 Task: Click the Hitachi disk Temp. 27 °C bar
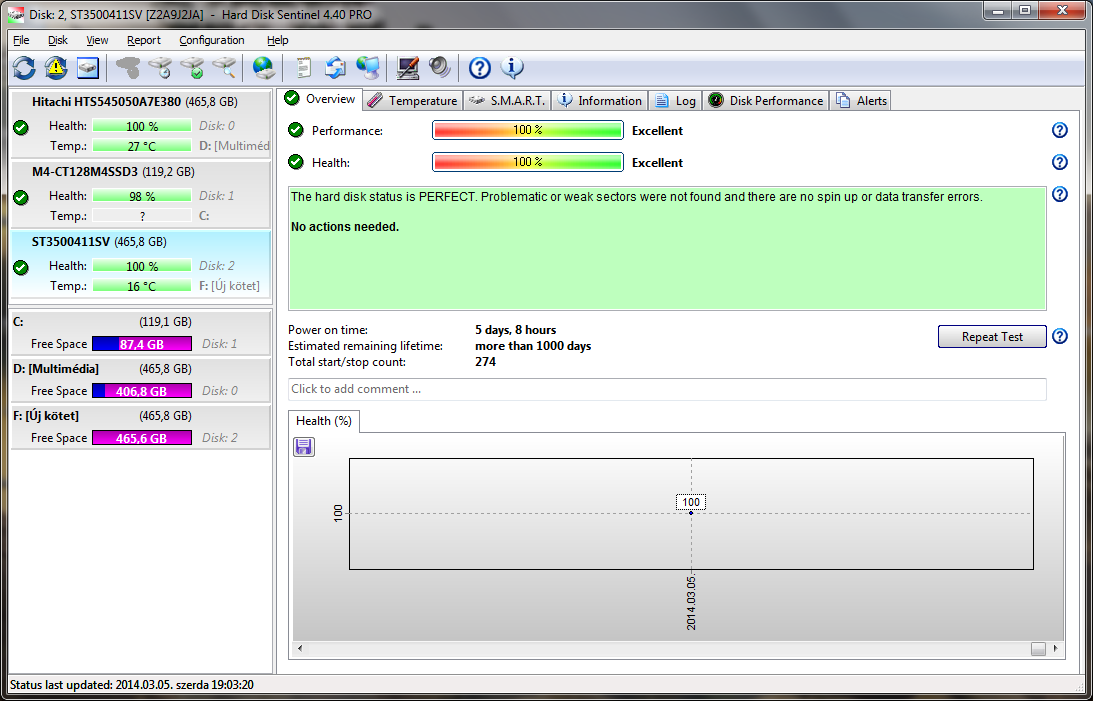point(142,146)
